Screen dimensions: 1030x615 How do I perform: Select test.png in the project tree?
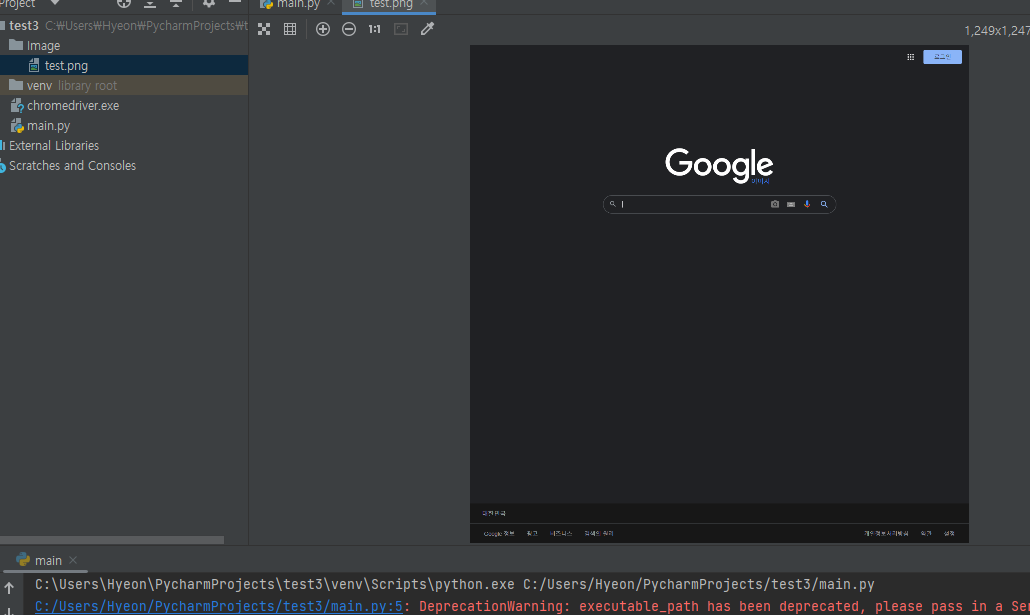coord(123,66)
